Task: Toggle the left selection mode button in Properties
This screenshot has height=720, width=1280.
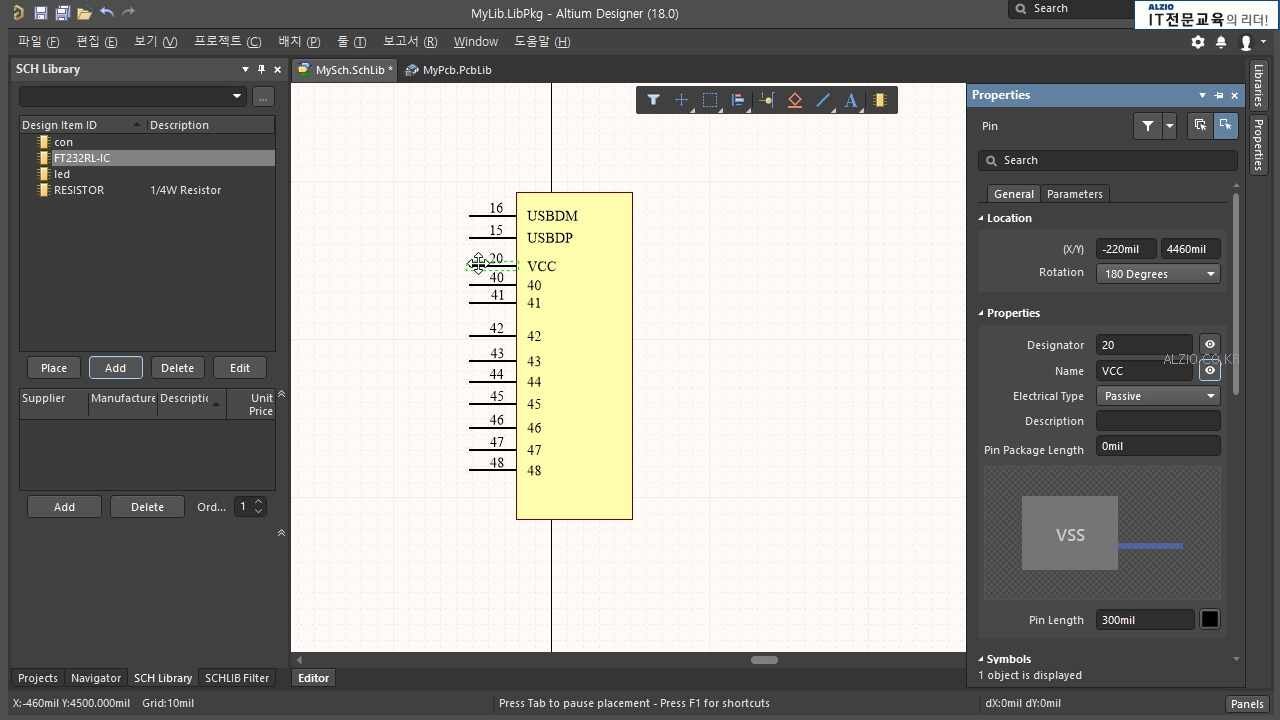Action: (x=1200, y=126)
